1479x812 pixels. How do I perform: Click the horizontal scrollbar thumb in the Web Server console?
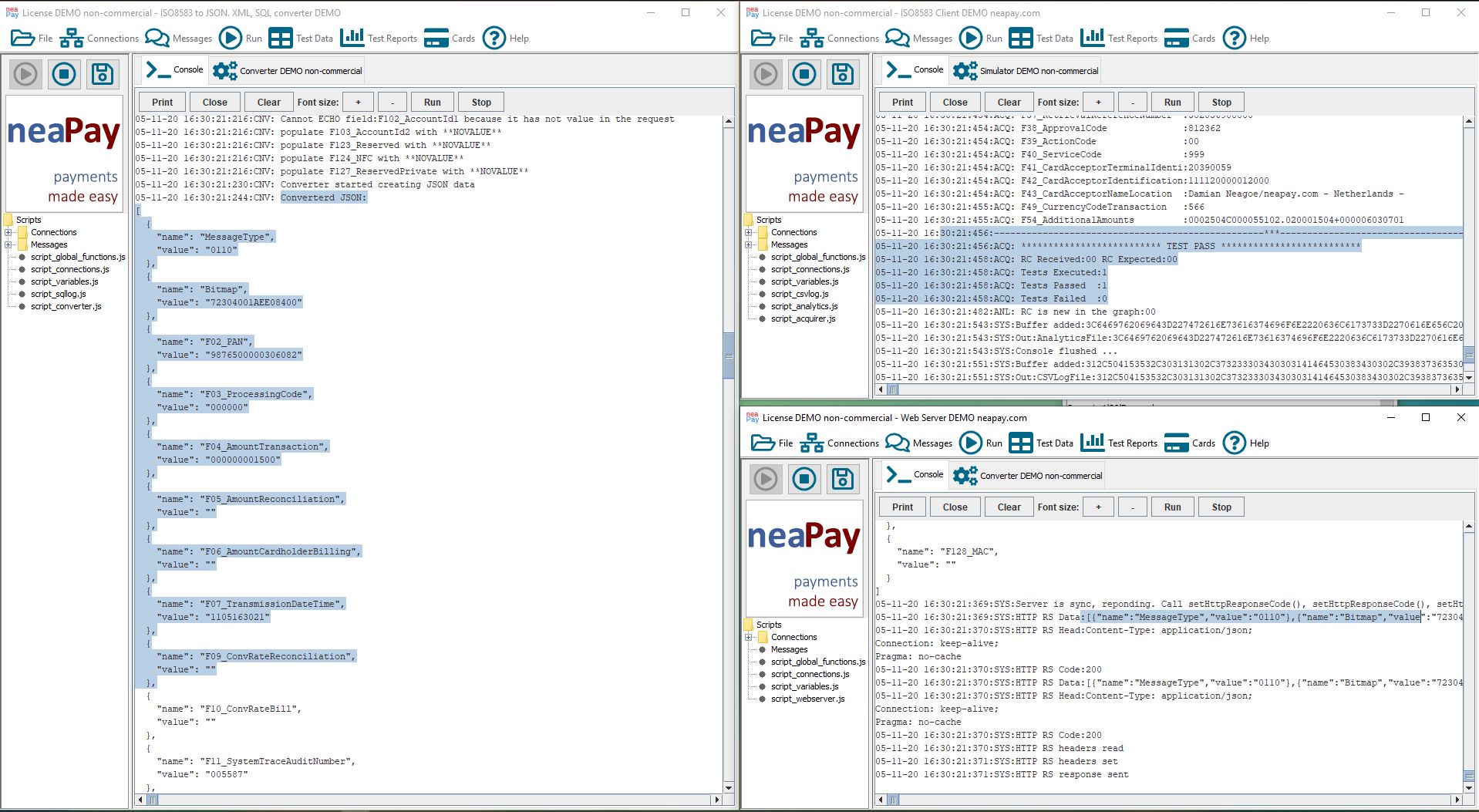tap(894, 800)
